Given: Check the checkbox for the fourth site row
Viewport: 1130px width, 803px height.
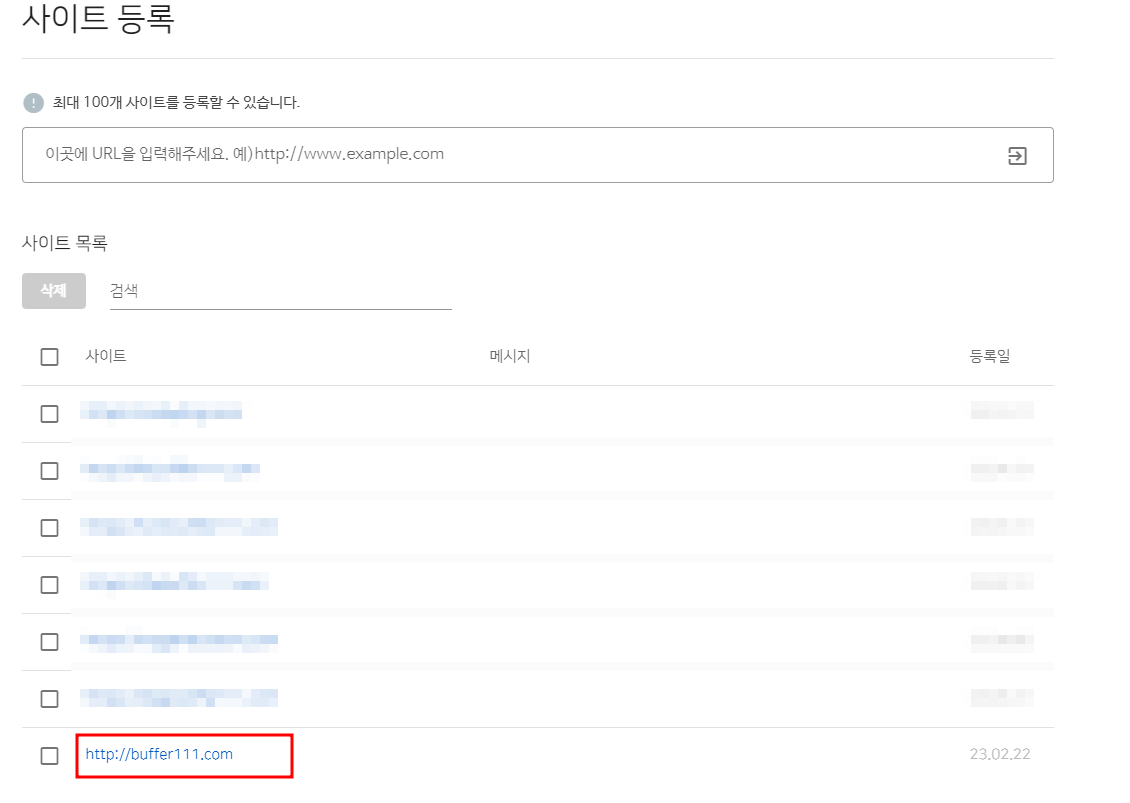Looking at the screenshot, I should click(49, 583).
